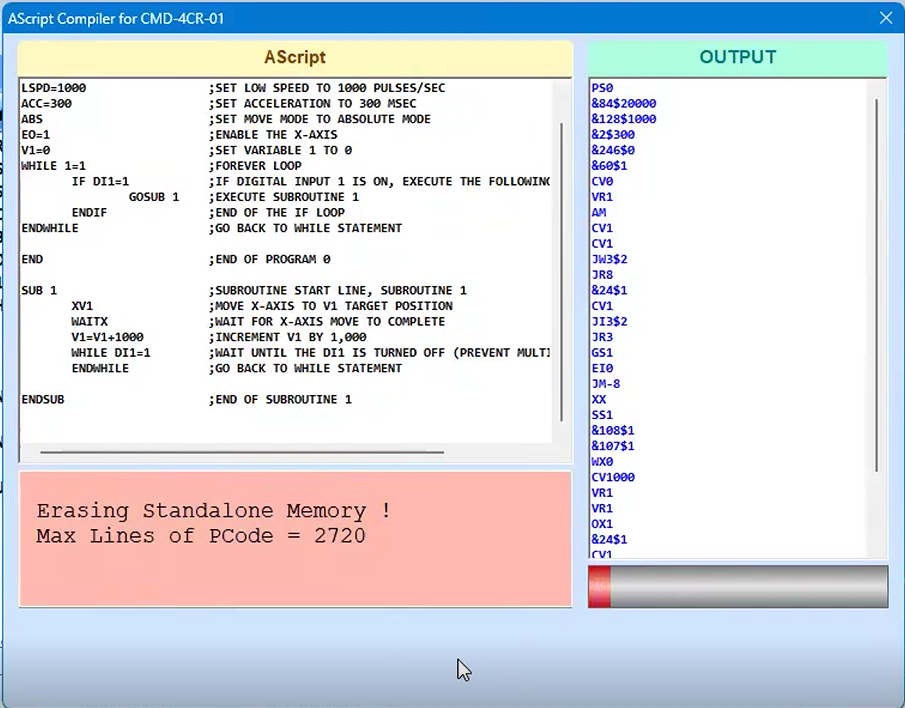
Task: Click the ;ENABLE THE X-AXIS comment
Action: pos(273,134)
